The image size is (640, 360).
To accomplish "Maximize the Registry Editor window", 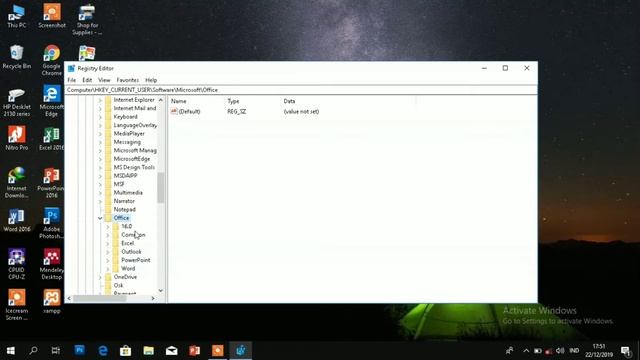I will (x=505, y=68).
